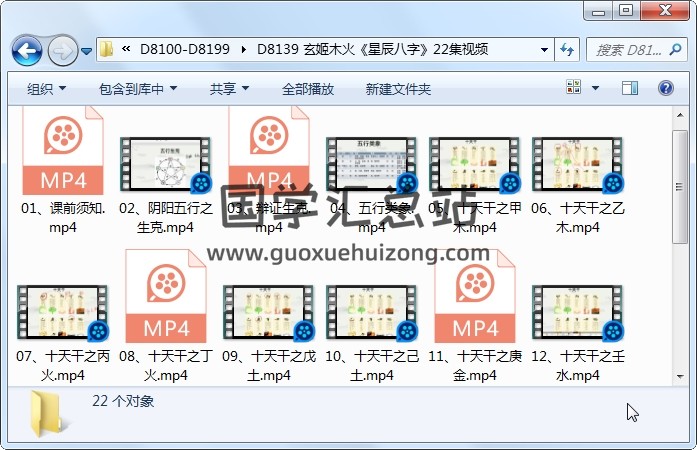Refresh the folder view
This screenshot has width=697, height=450.
pos(567,49)
